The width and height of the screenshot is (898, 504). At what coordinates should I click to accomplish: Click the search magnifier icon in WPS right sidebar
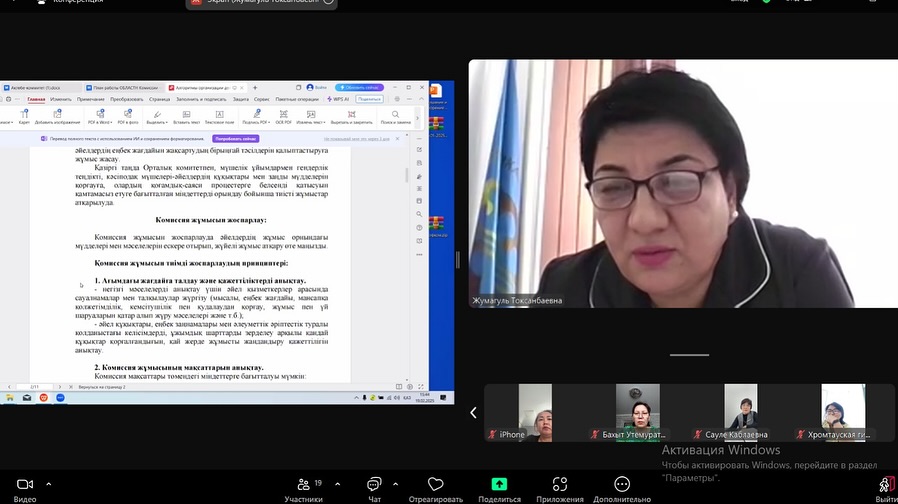coord(419,214)
